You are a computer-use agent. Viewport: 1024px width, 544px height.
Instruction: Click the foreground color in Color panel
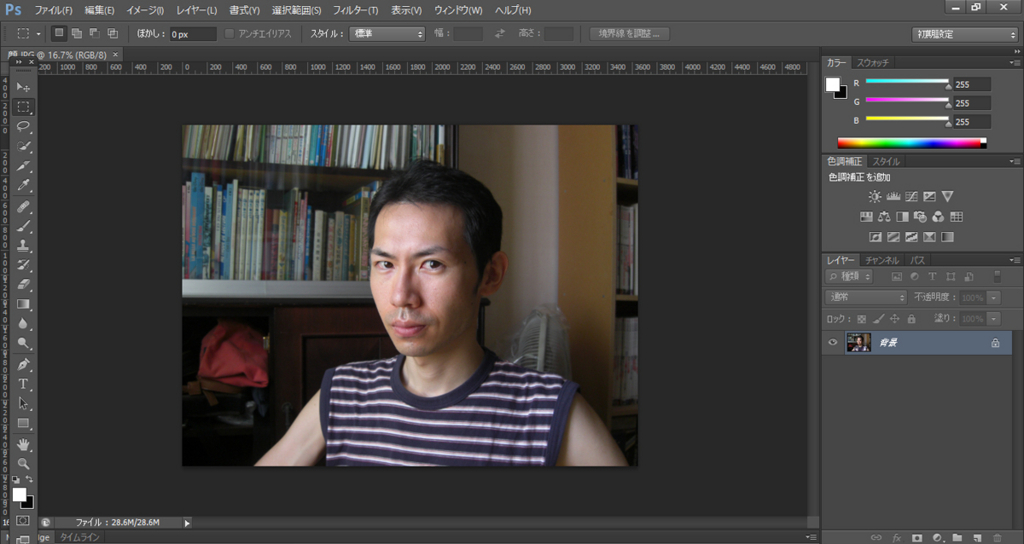(x=833, y=84)
